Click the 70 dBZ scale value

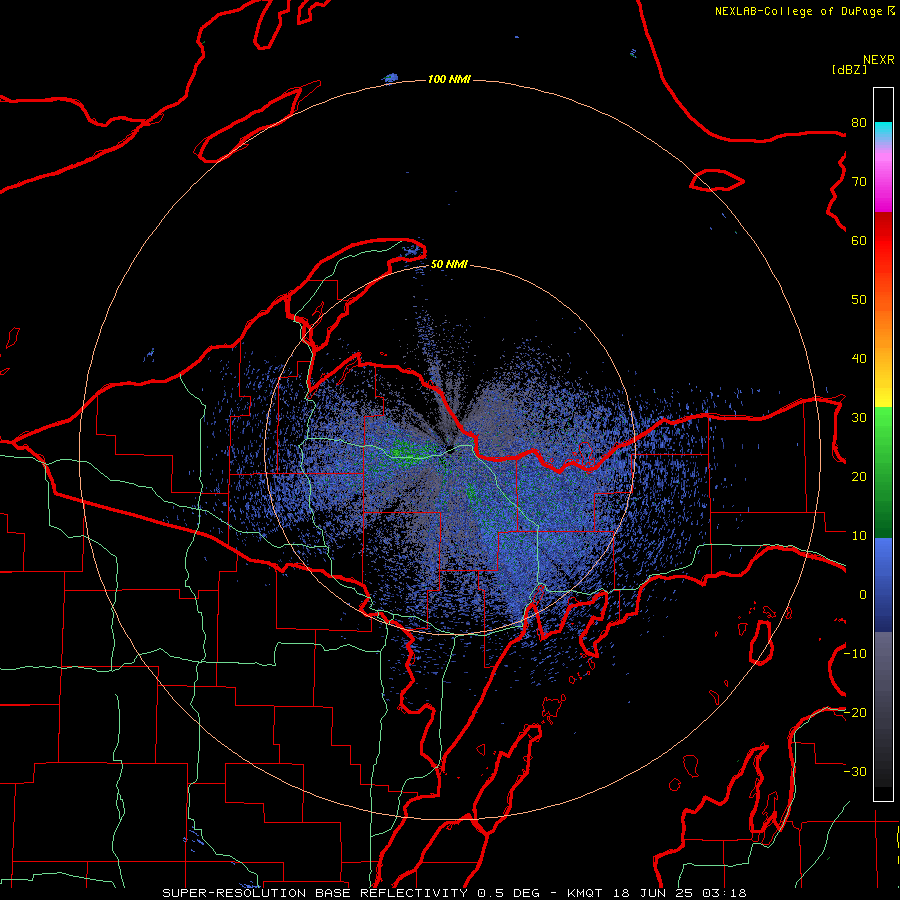pos(859,182)
